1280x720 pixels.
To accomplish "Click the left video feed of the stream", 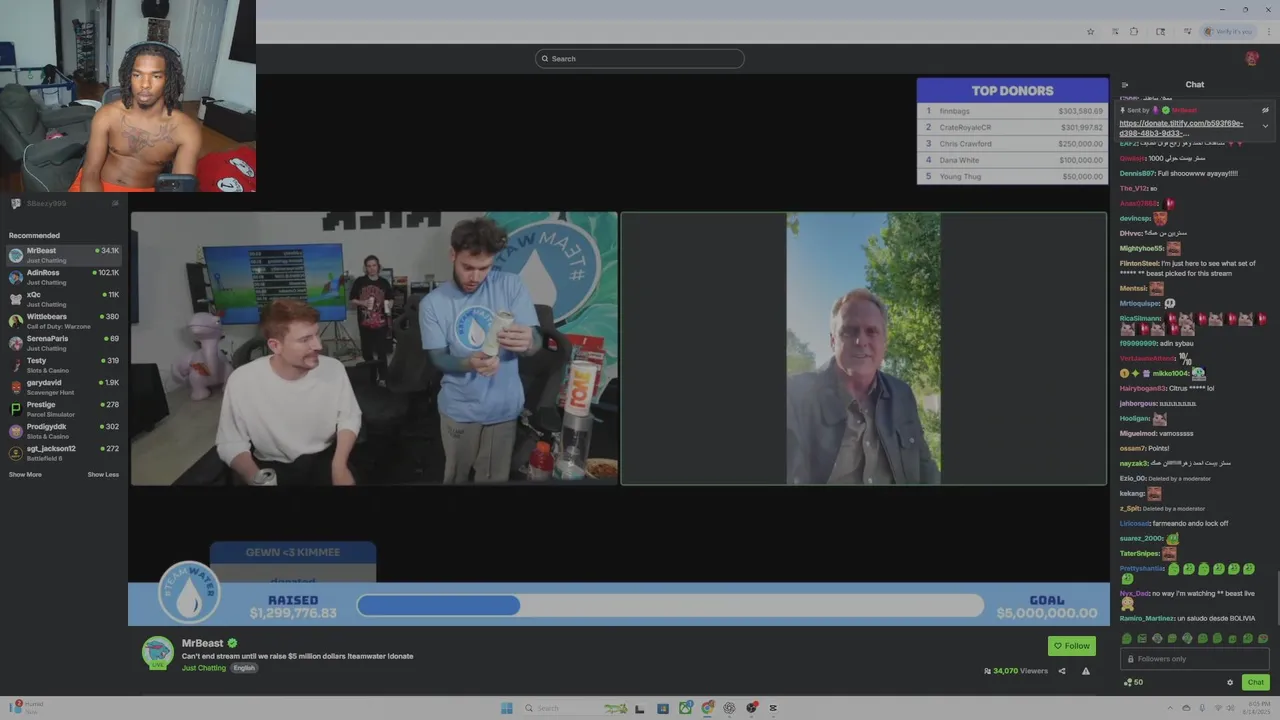I will tap(374, 348).
